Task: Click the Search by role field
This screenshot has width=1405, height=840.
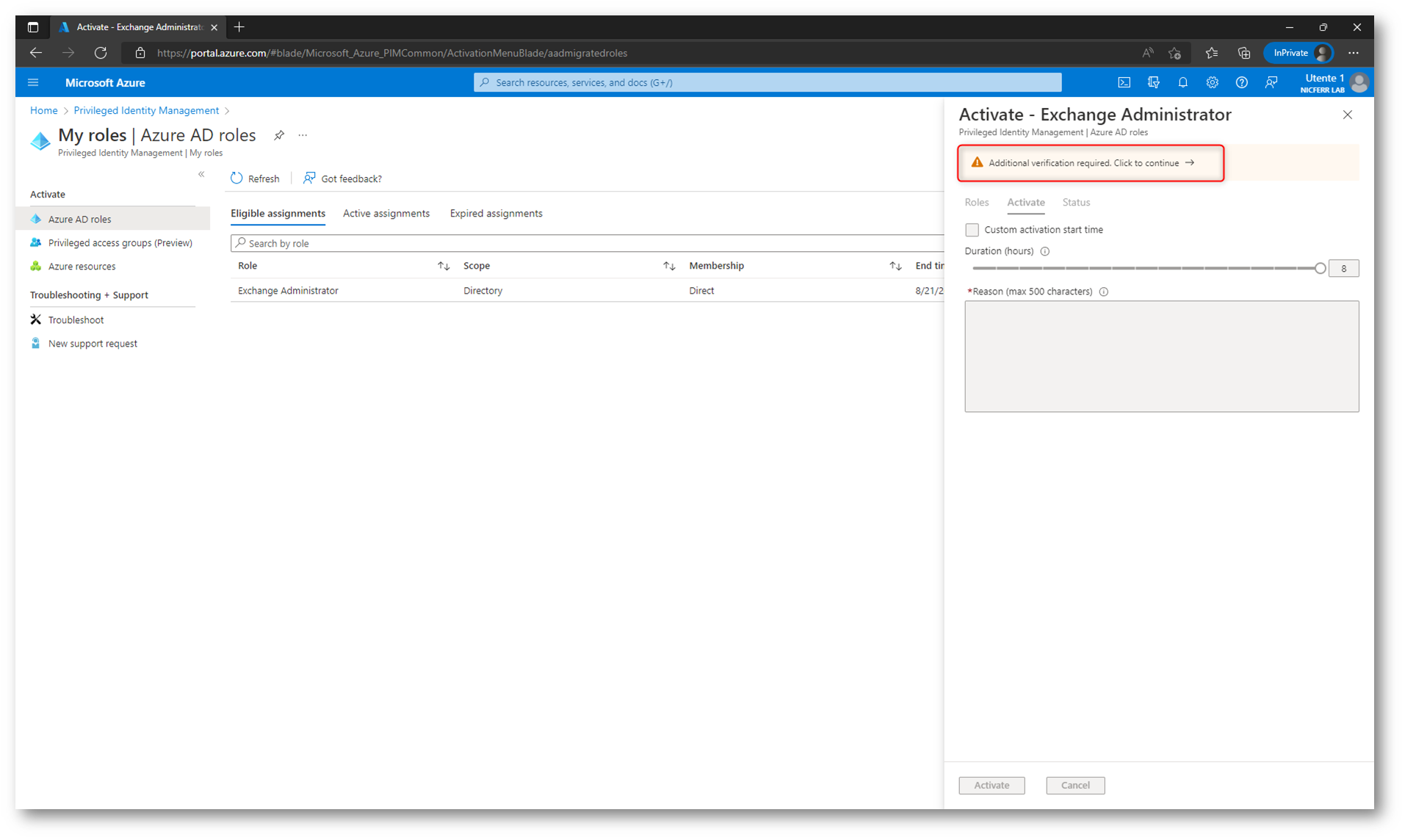Action: [x=588, y=243]
